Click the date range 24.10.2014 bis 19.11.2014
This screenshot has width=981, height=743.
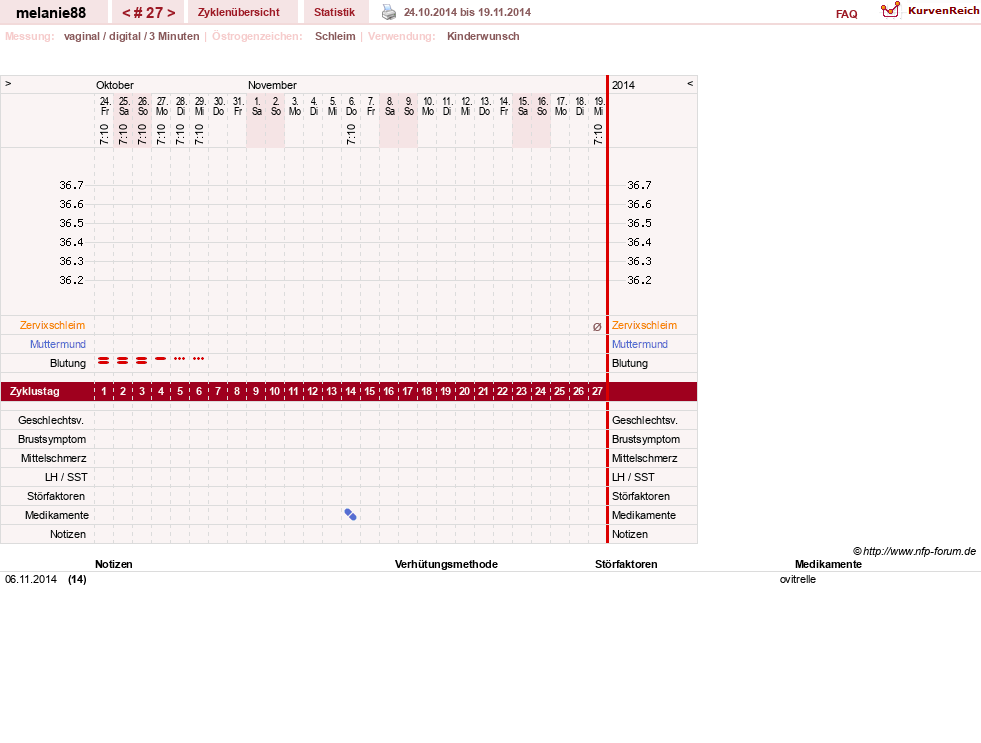[467, 12]
